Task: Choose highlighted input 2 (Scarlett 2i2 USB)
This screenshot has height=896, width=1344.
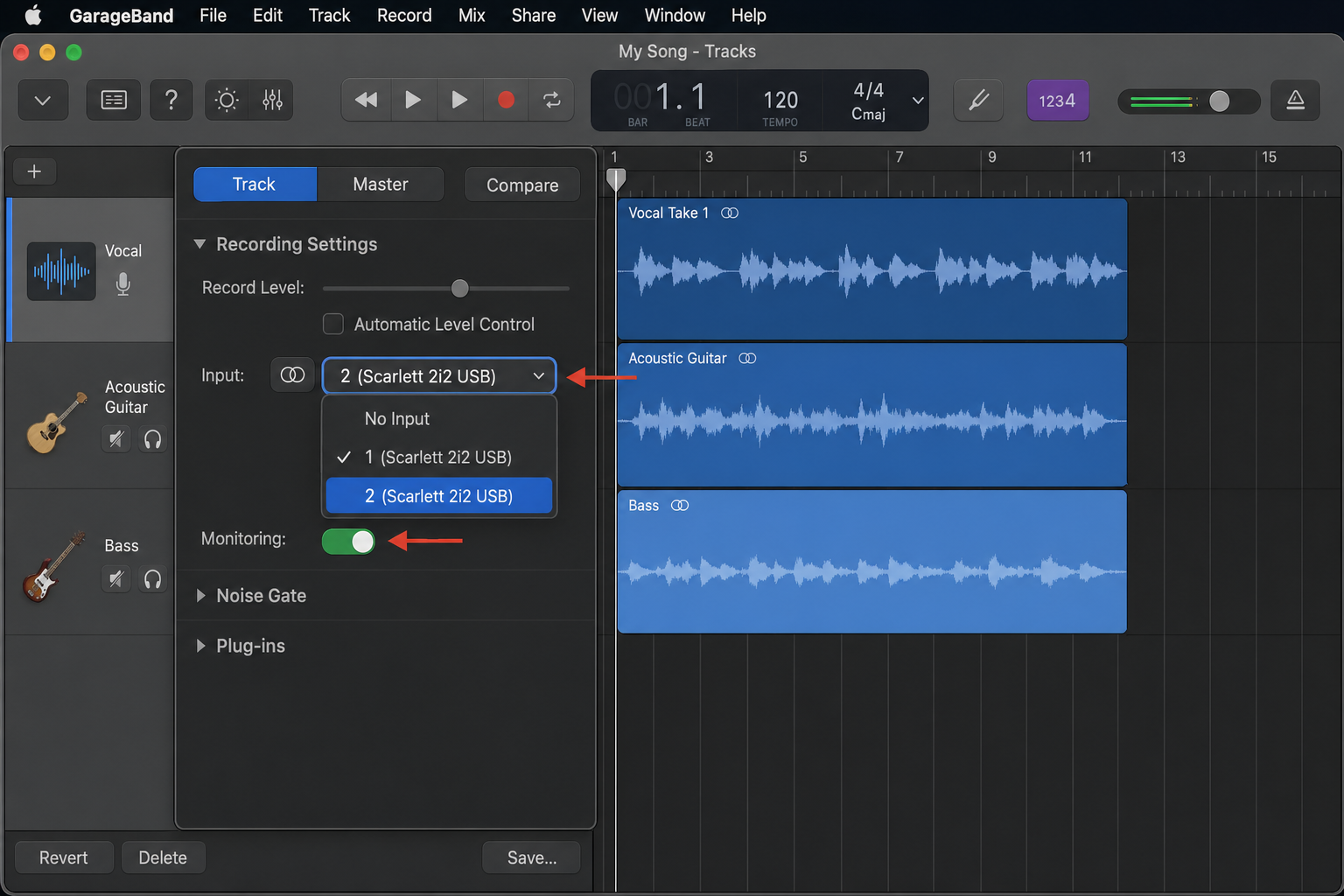Action: click(439, 496)
